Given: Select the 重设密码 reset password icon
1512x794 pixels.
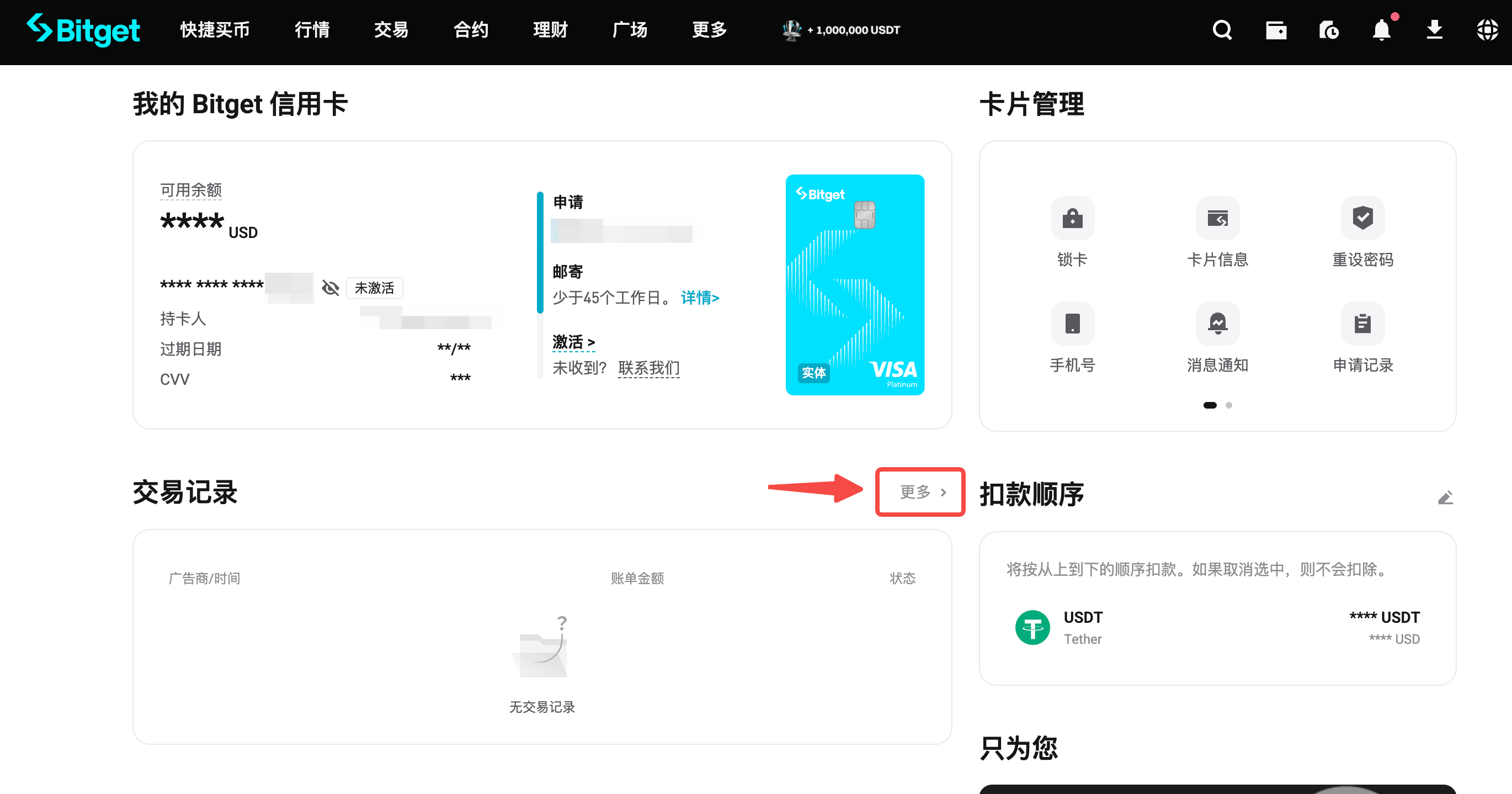Looking at the screenshot, I should click(1363, 218).
